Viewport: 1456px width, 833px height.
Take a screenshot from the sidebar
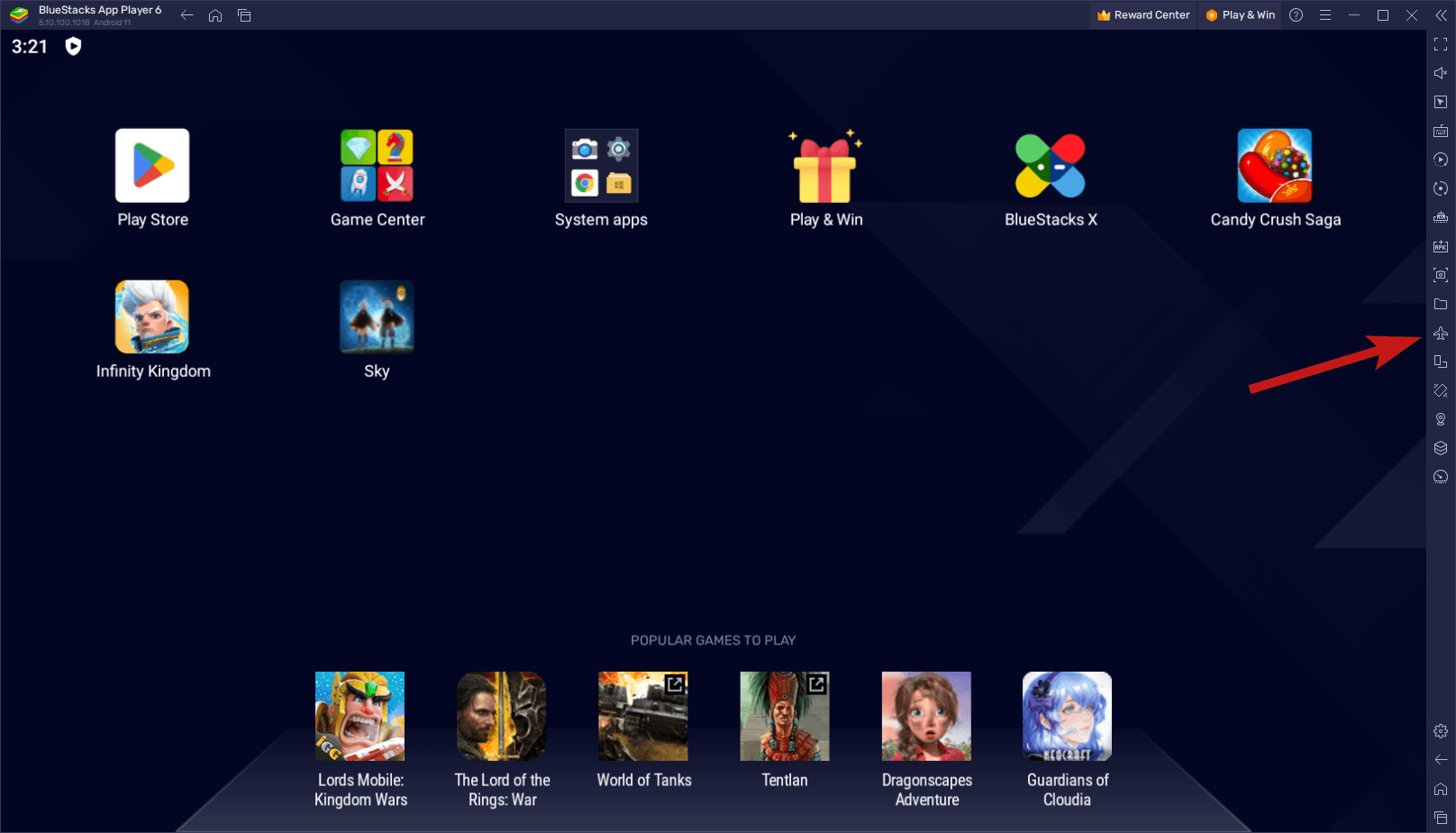pyautogui.click(x=1441, y=275)
